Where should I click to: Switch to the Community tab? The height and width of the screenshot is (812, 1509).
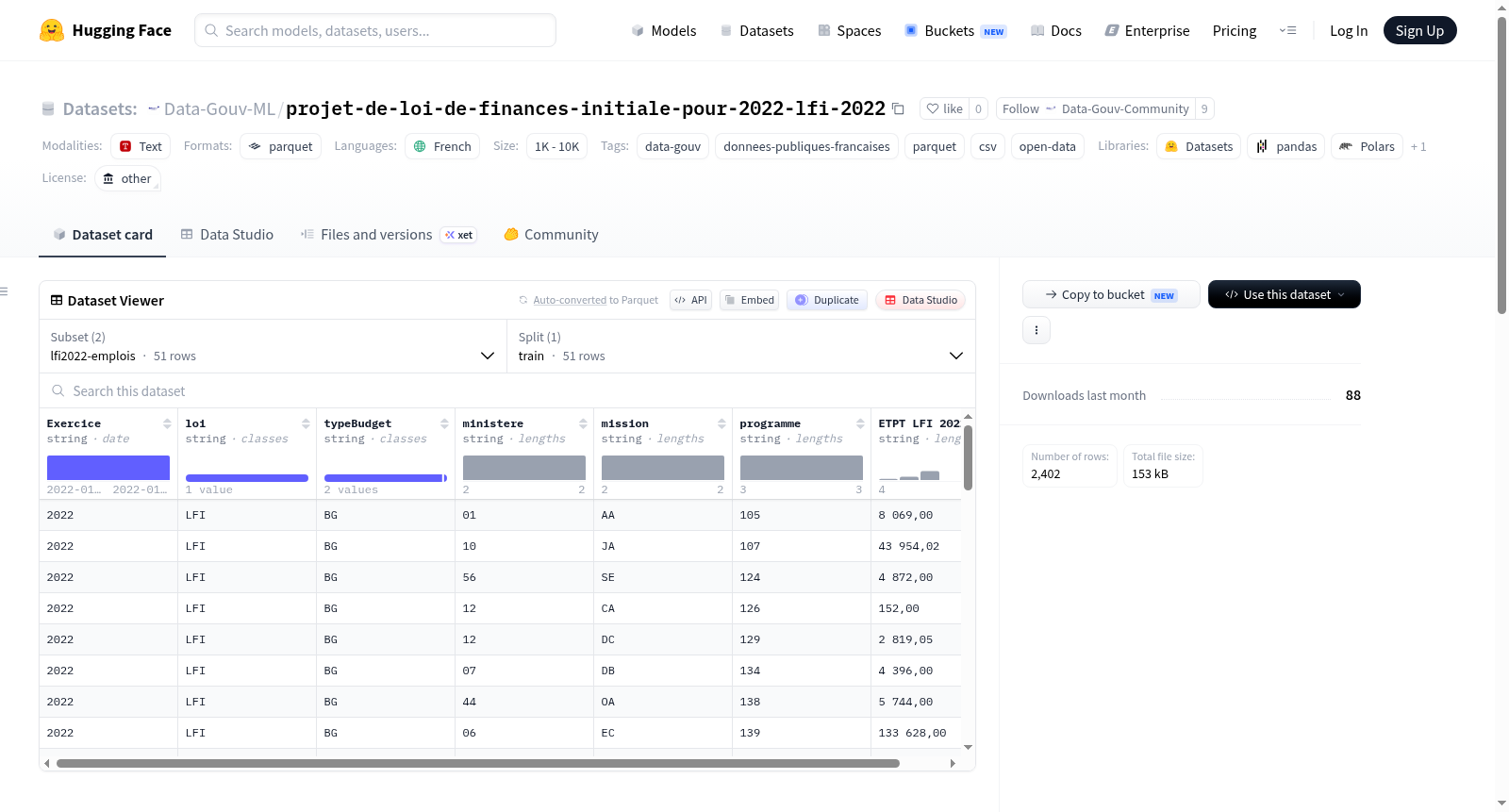pos(551,235)
